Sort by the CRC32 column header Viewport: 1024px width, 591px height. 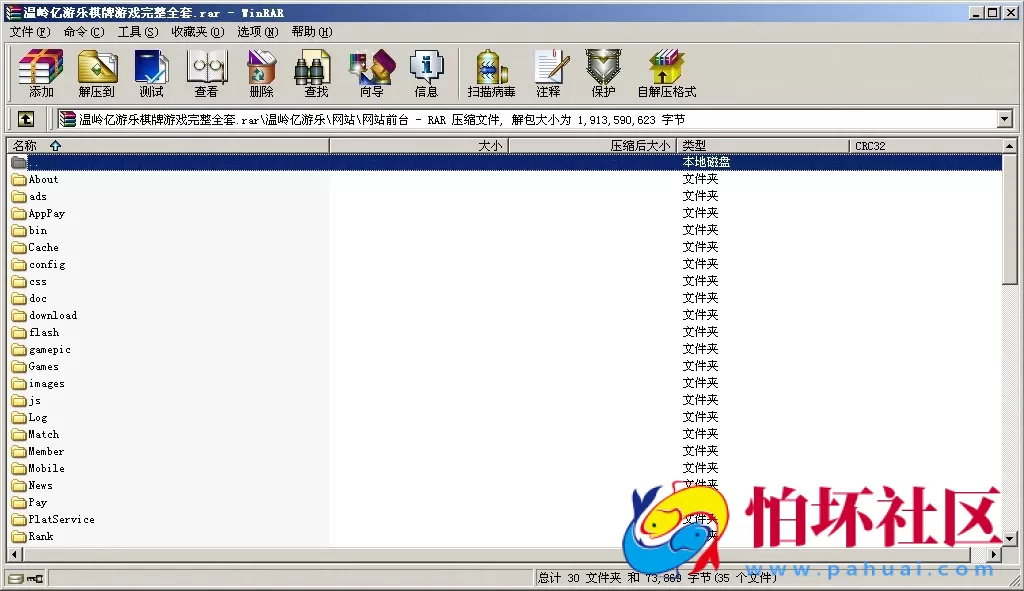[870, 146]
